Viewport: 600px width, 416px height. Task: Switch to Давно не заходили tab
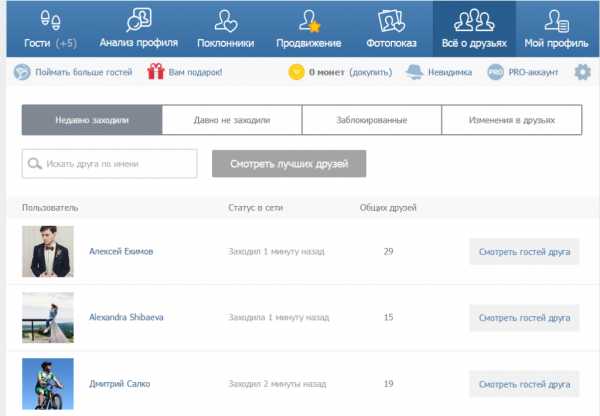[x=231, y=120]
